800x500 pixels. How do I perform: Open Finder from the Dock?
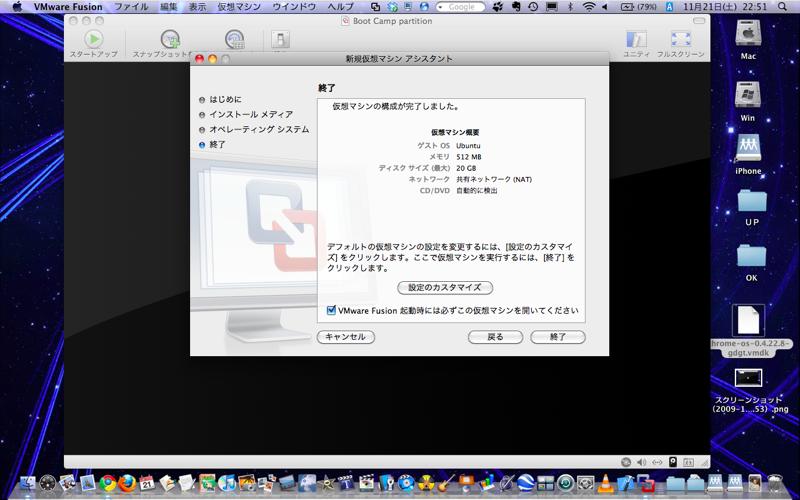[27, 483]
